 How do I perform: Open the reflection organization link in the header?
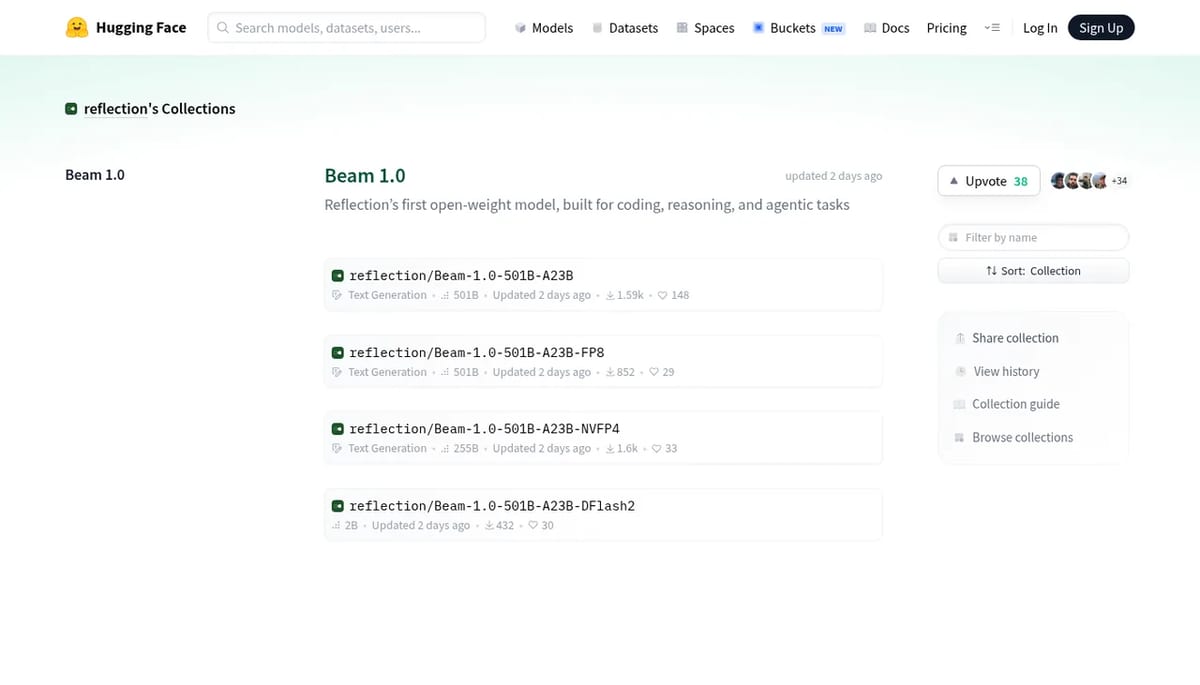tap(115, 109)
